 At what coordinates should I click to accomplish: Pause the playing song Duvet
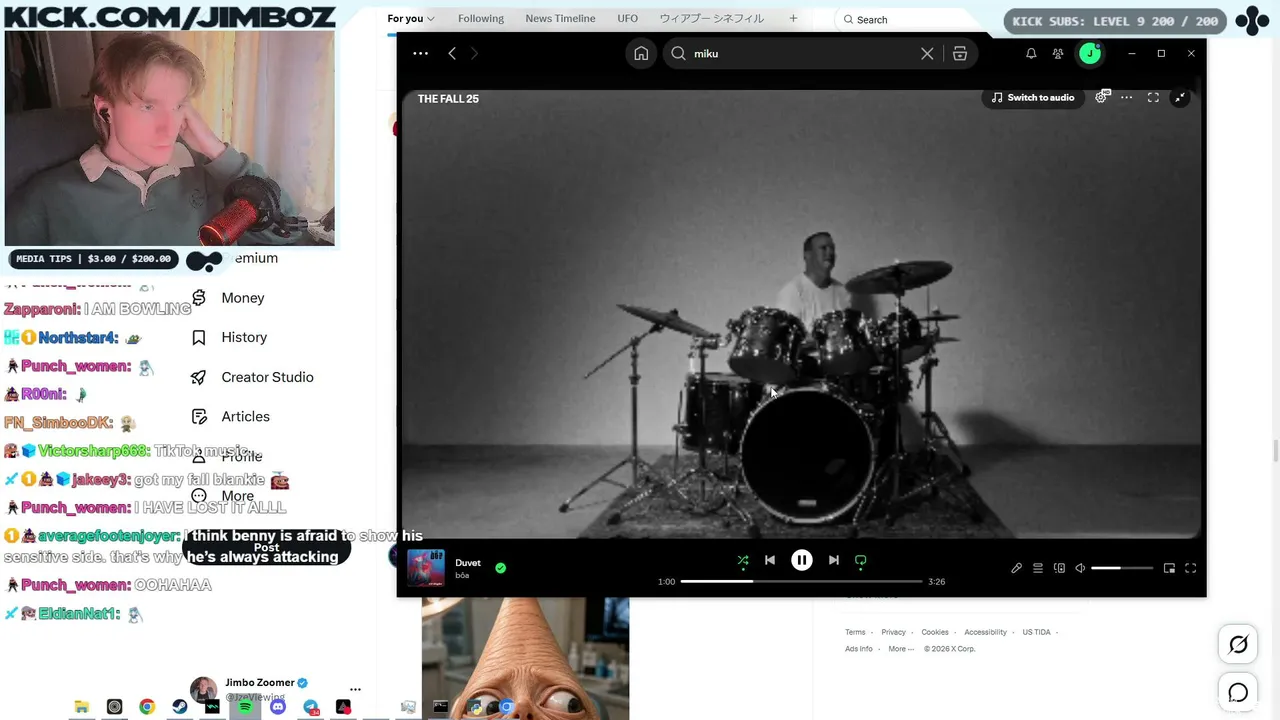(802, 560)
